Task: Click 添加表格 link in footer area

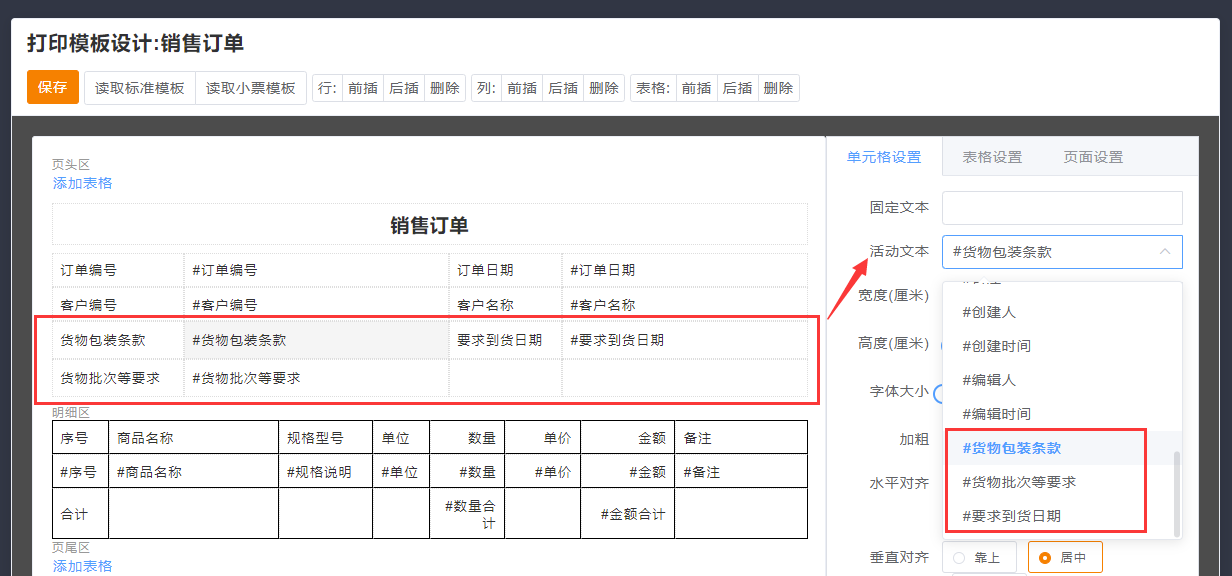Action: (82, 566)
